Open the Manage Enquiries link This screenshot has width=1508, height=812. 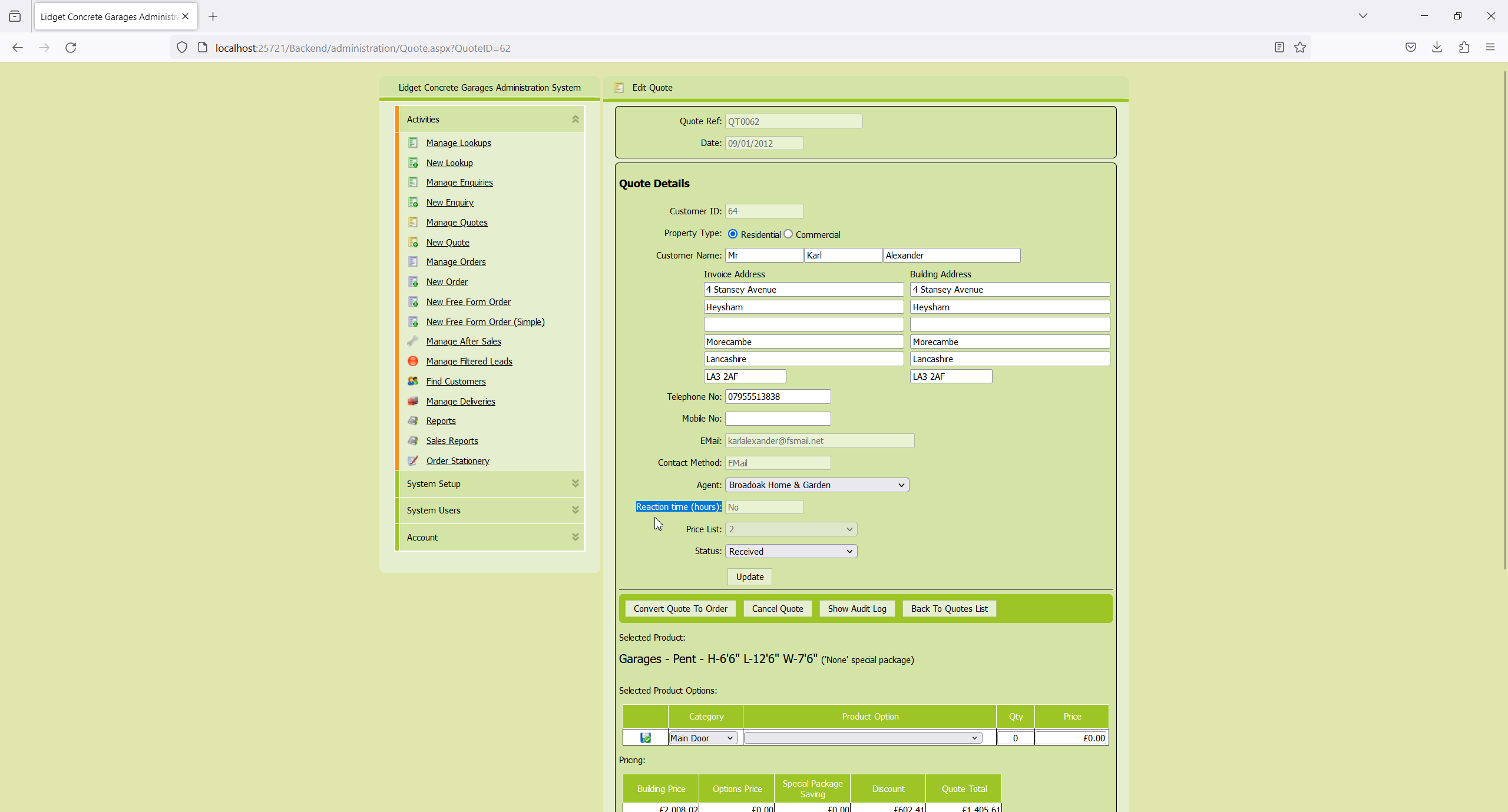(459, 183)
